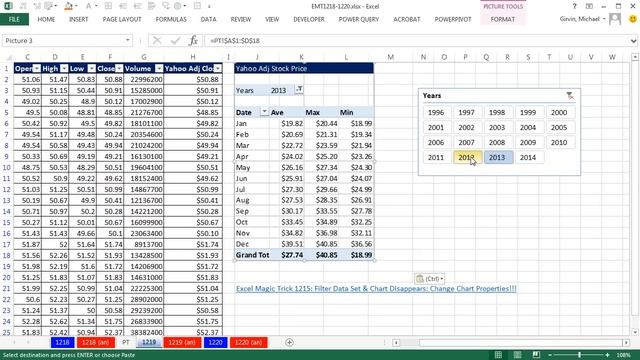Open the Close column filter dropdown
This screenshot has height=360, width=640.
point(119,69)
